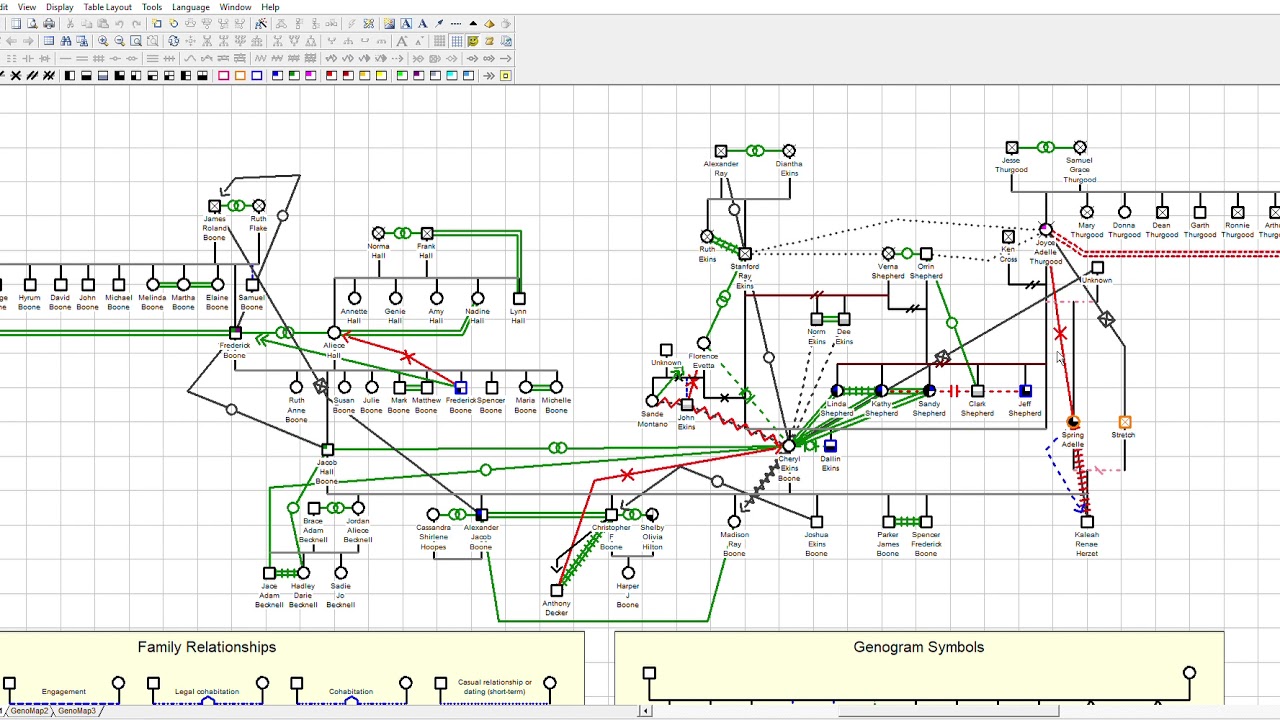This screenshot has width=1280, height=720.
Task: Pick the cyan filled square swatch
Action: 451,75
